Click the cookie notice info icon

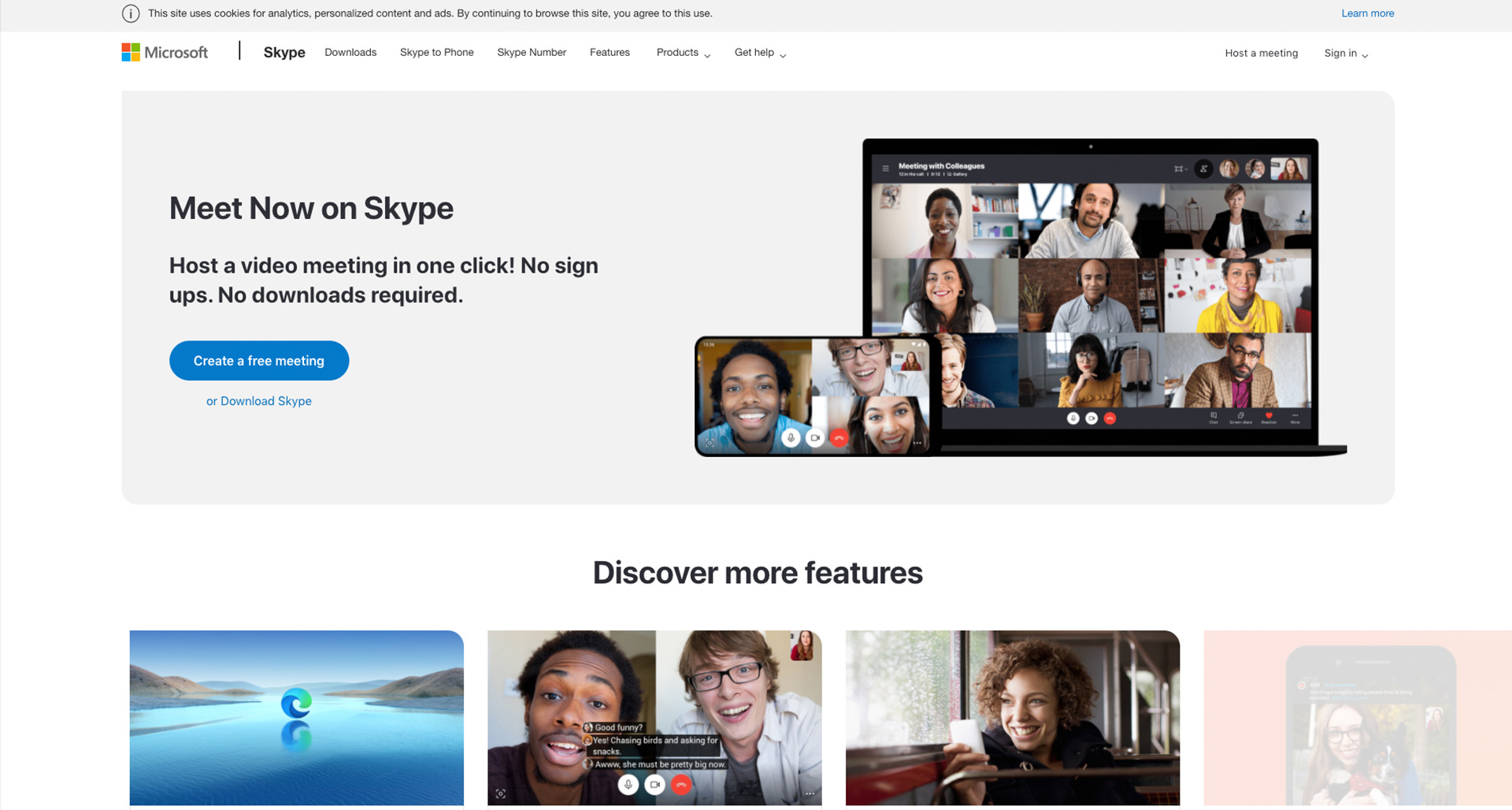point(131,13)
